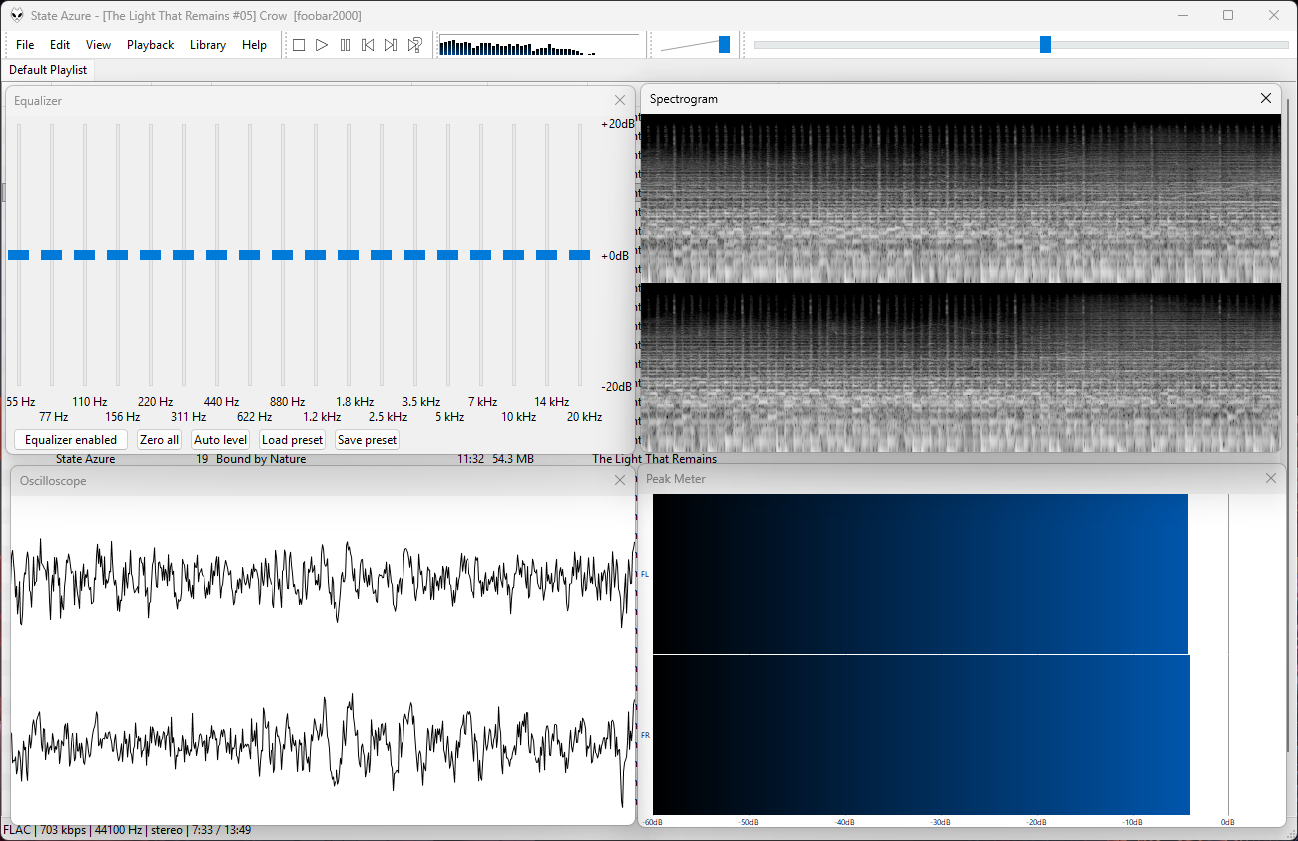
Task: Skip to the previous track
Action: [368, 45]
